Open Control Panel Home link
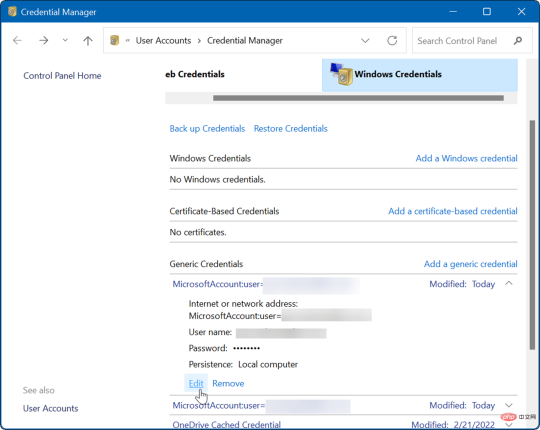This screenshot has width=540, height=430. click(62, 76)
